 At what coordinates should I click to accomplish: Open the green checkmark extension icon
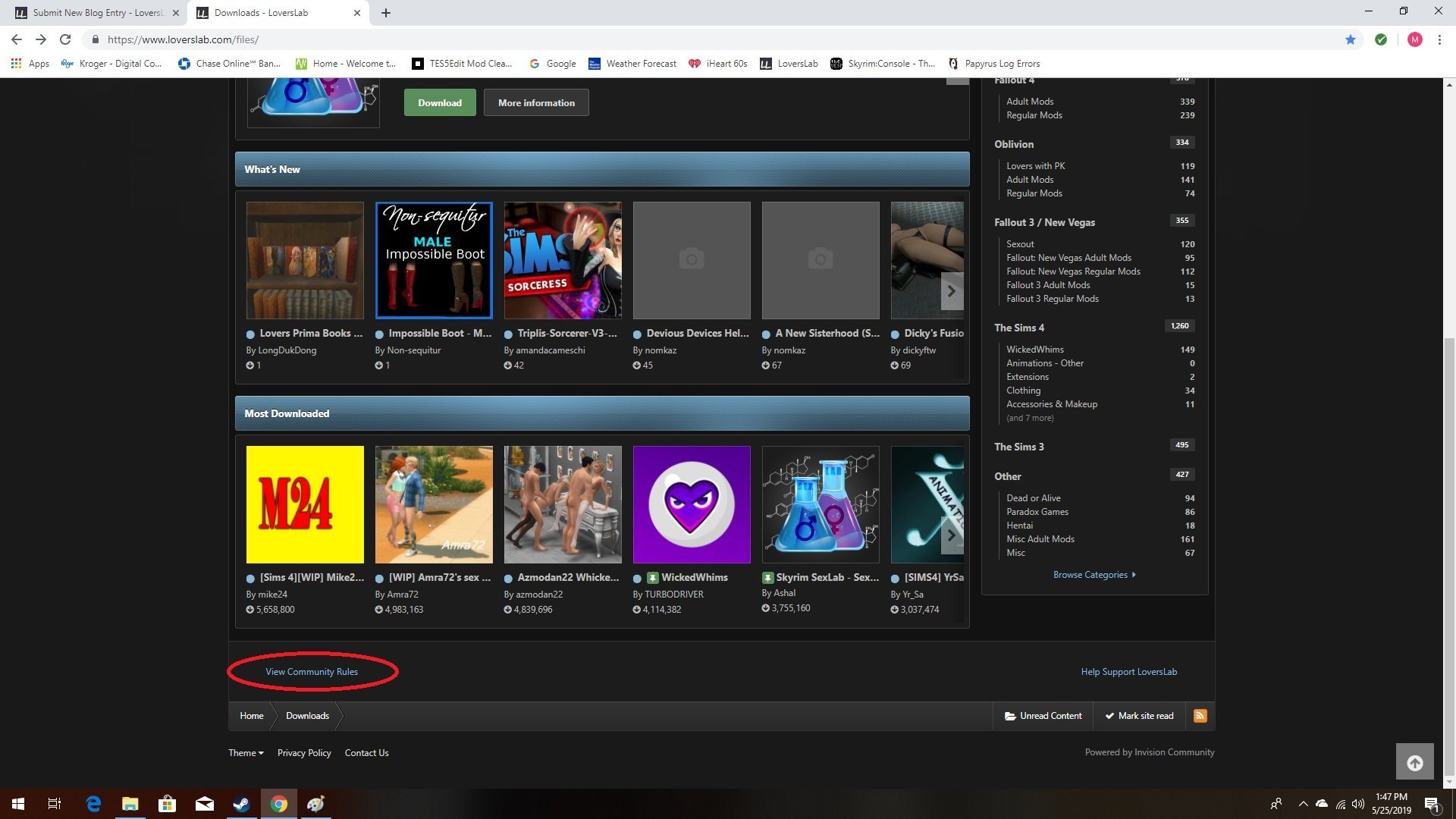1381,39
